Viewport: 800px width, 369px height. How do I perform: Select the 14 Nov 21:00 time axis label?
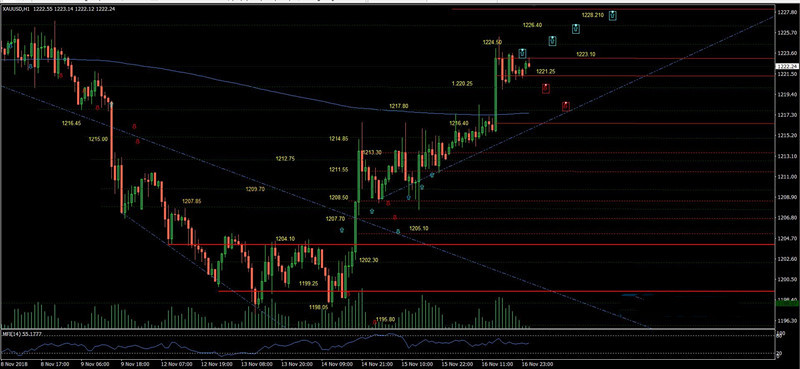click(x=378, y=364)
